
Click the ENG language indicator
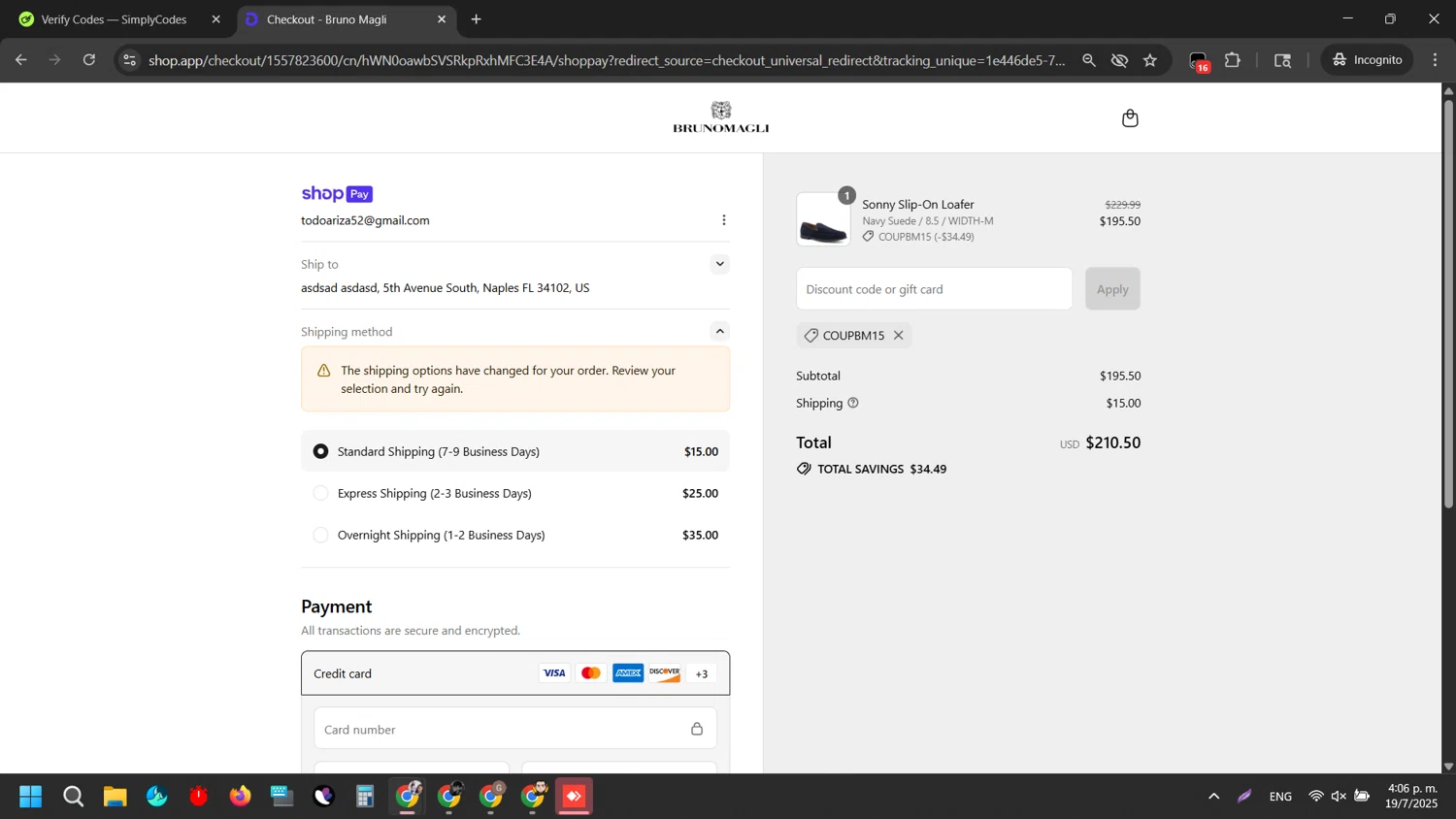click(1280, 797)
